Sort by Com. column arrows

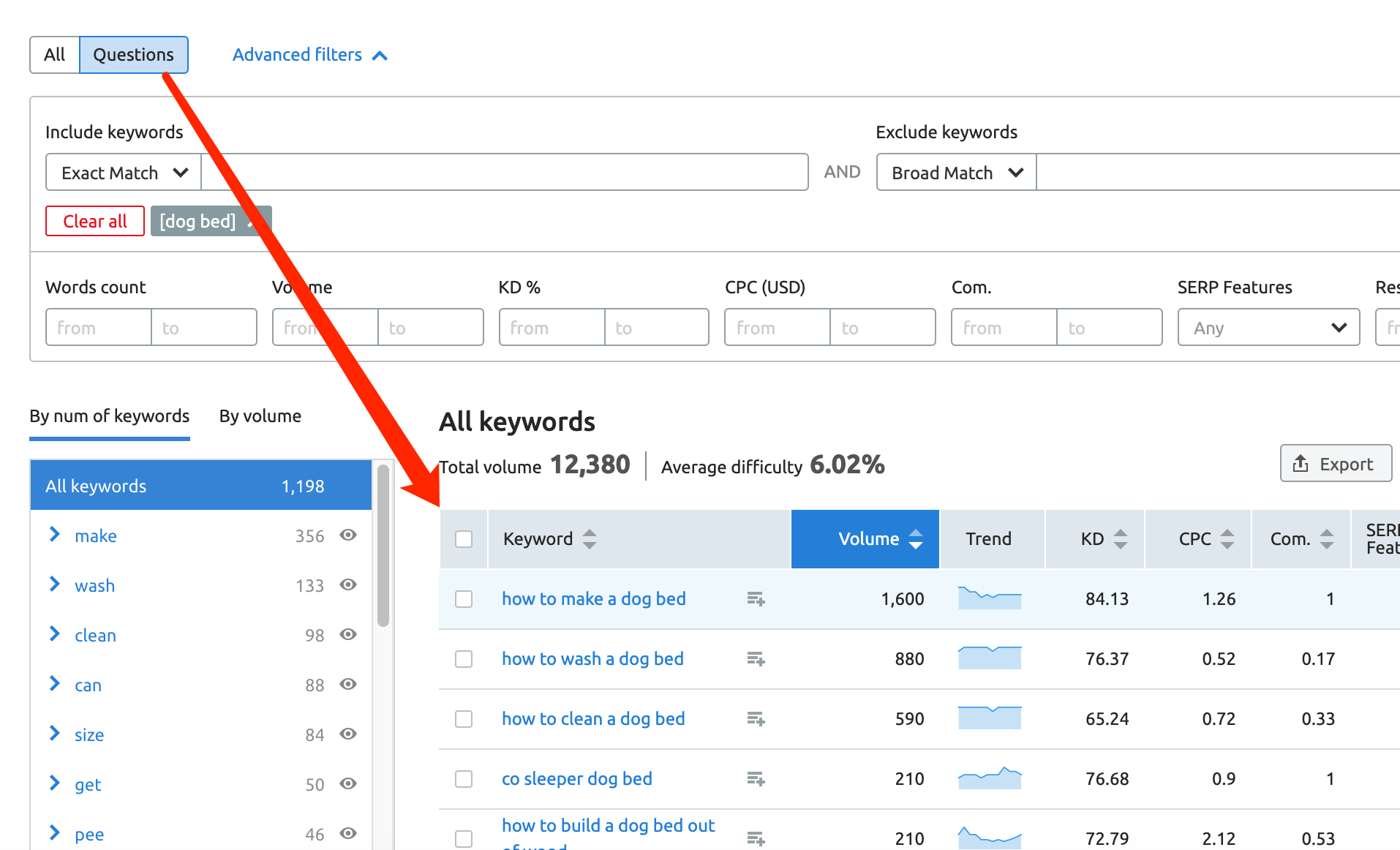click(1327, 539)
